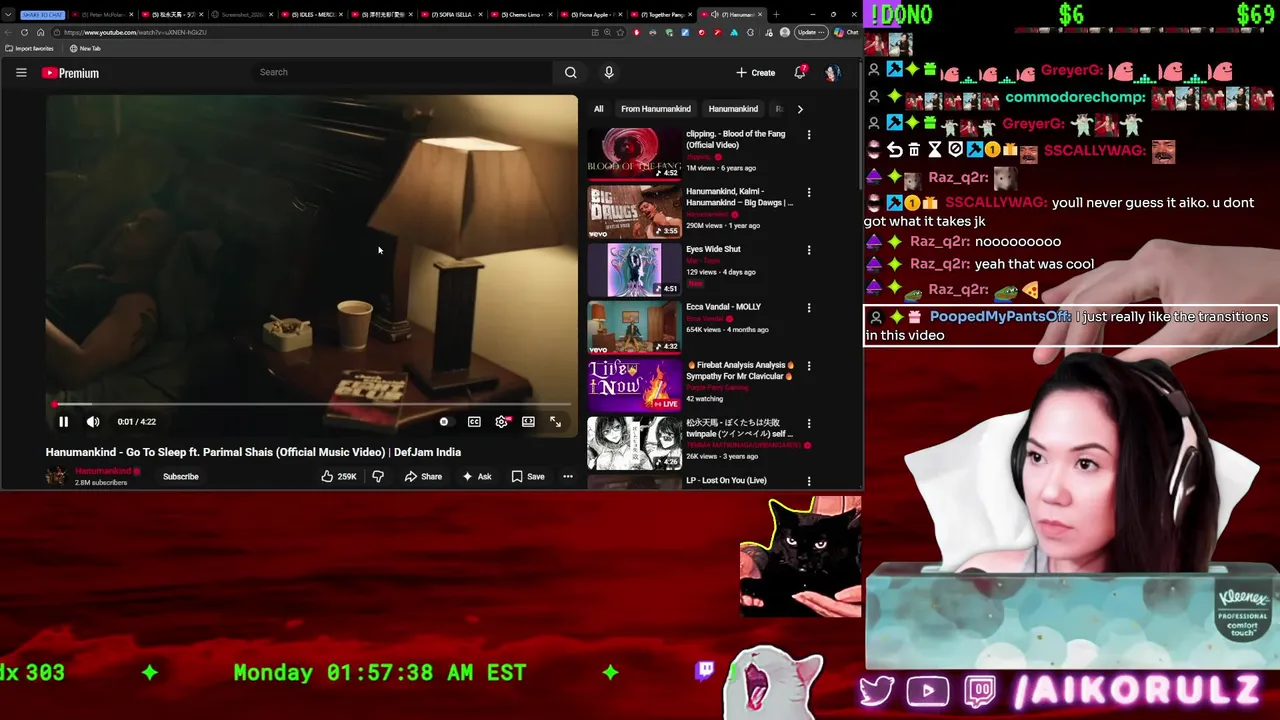Open the YouTube notifications bell

point(800,72)
